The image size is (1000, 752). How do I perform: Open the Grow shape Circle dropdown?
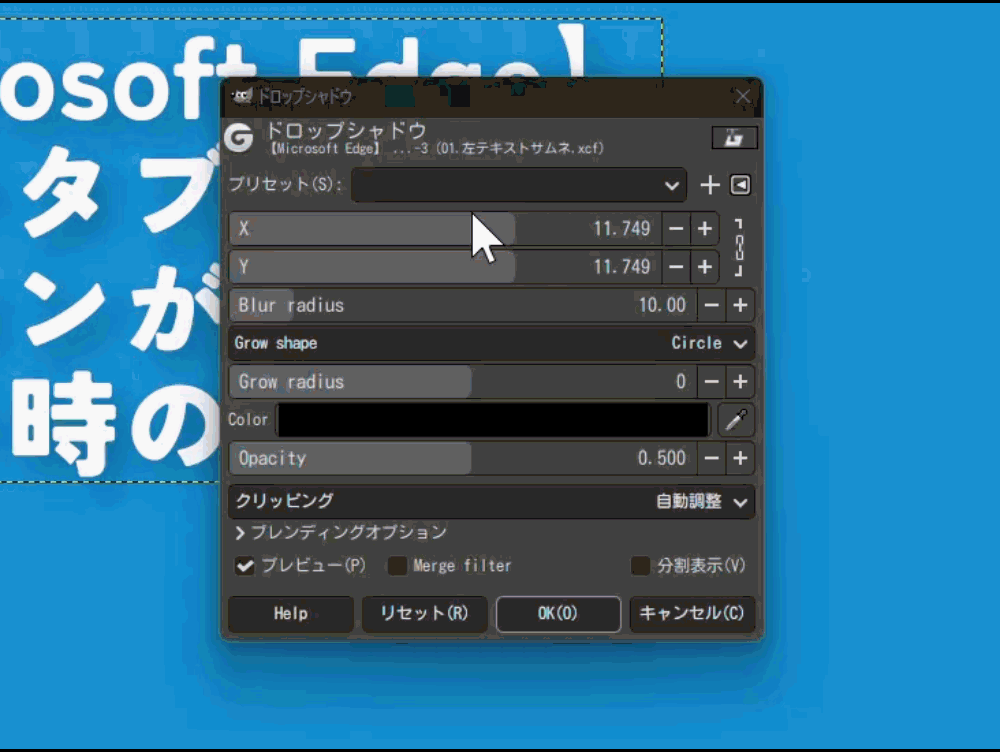(x=492, y=344)
